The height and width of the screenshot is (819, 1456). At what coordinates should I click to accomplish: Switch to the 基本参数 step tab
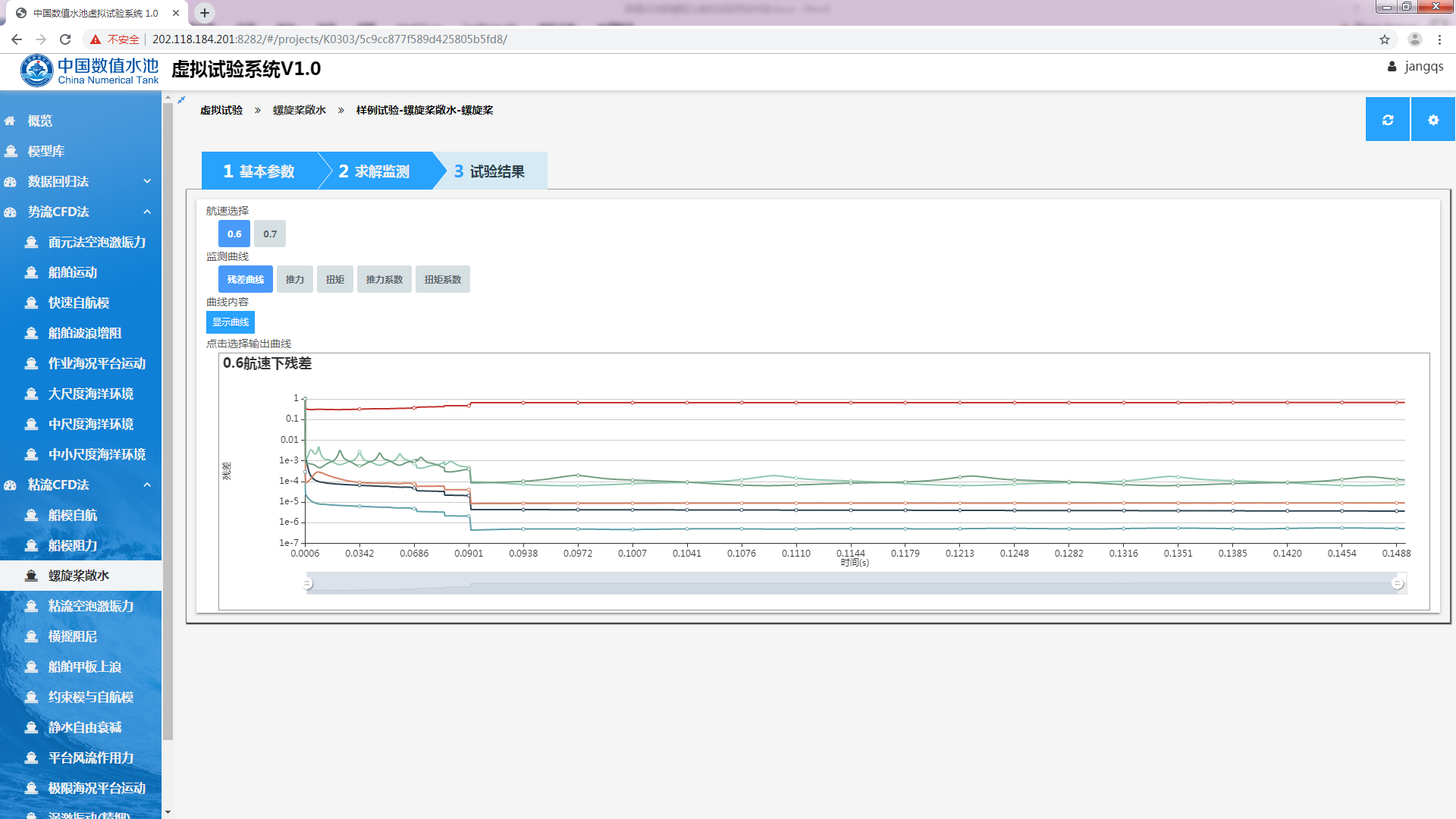click(x=259, y=171)
